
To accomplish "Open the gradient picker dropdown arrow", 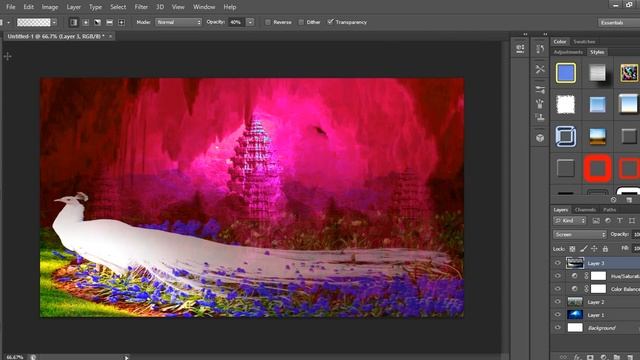I will pos(54,22).
